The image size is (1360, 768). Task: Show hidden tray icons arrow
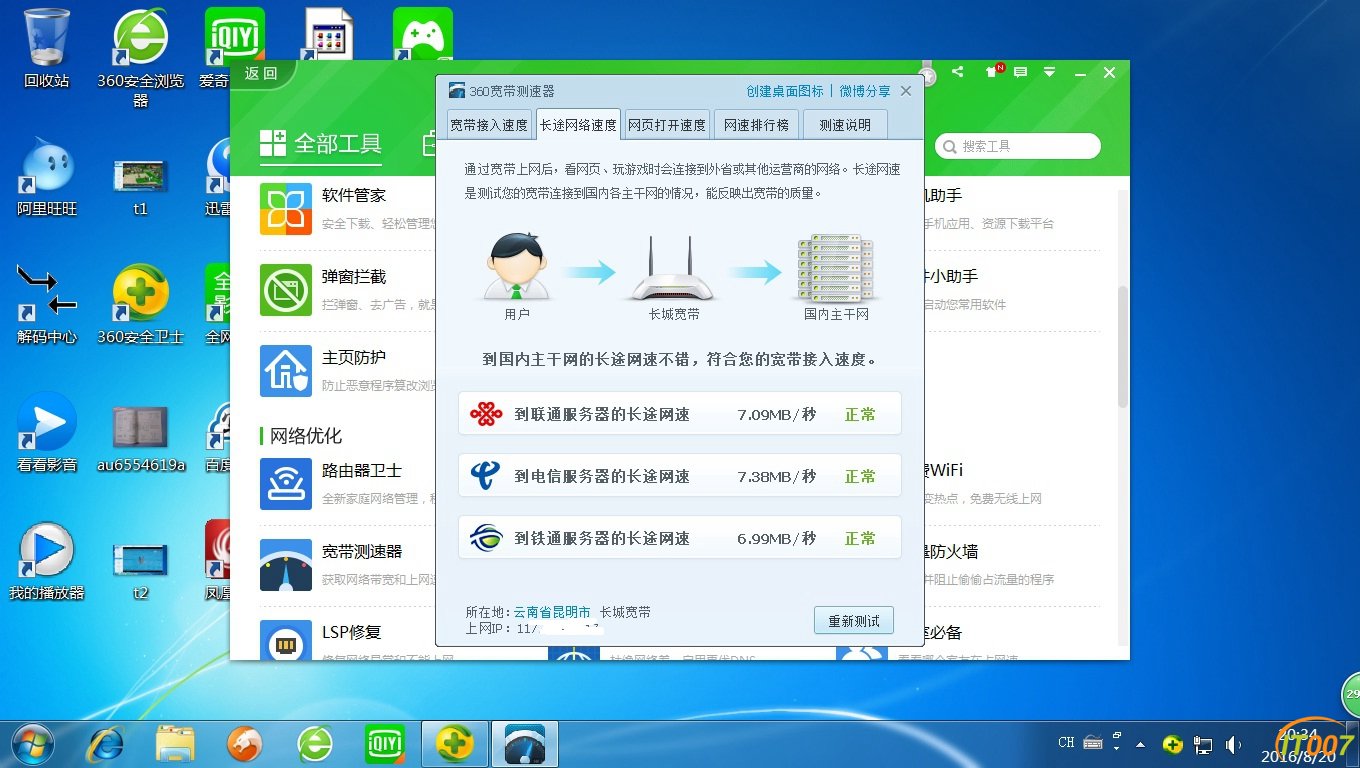click(1139, 745)
